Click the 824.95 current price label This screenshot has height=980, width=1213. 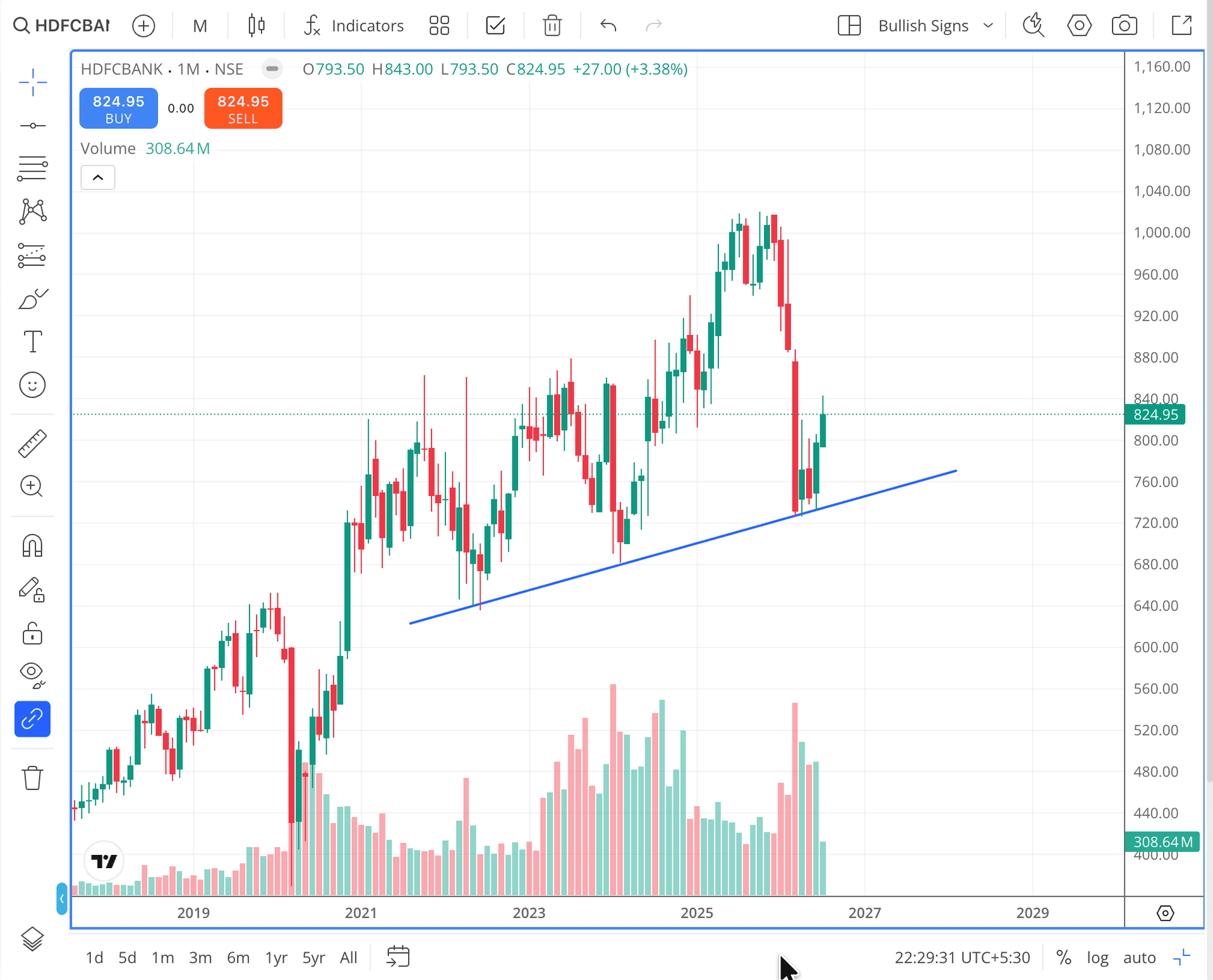coord(1155,414)
